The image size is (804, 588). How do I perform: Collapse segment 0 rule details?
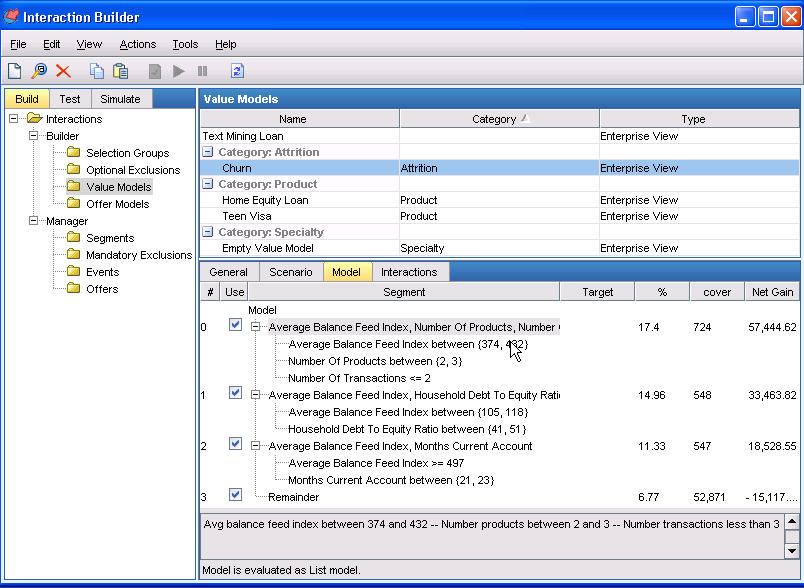[x=255, y=327]
